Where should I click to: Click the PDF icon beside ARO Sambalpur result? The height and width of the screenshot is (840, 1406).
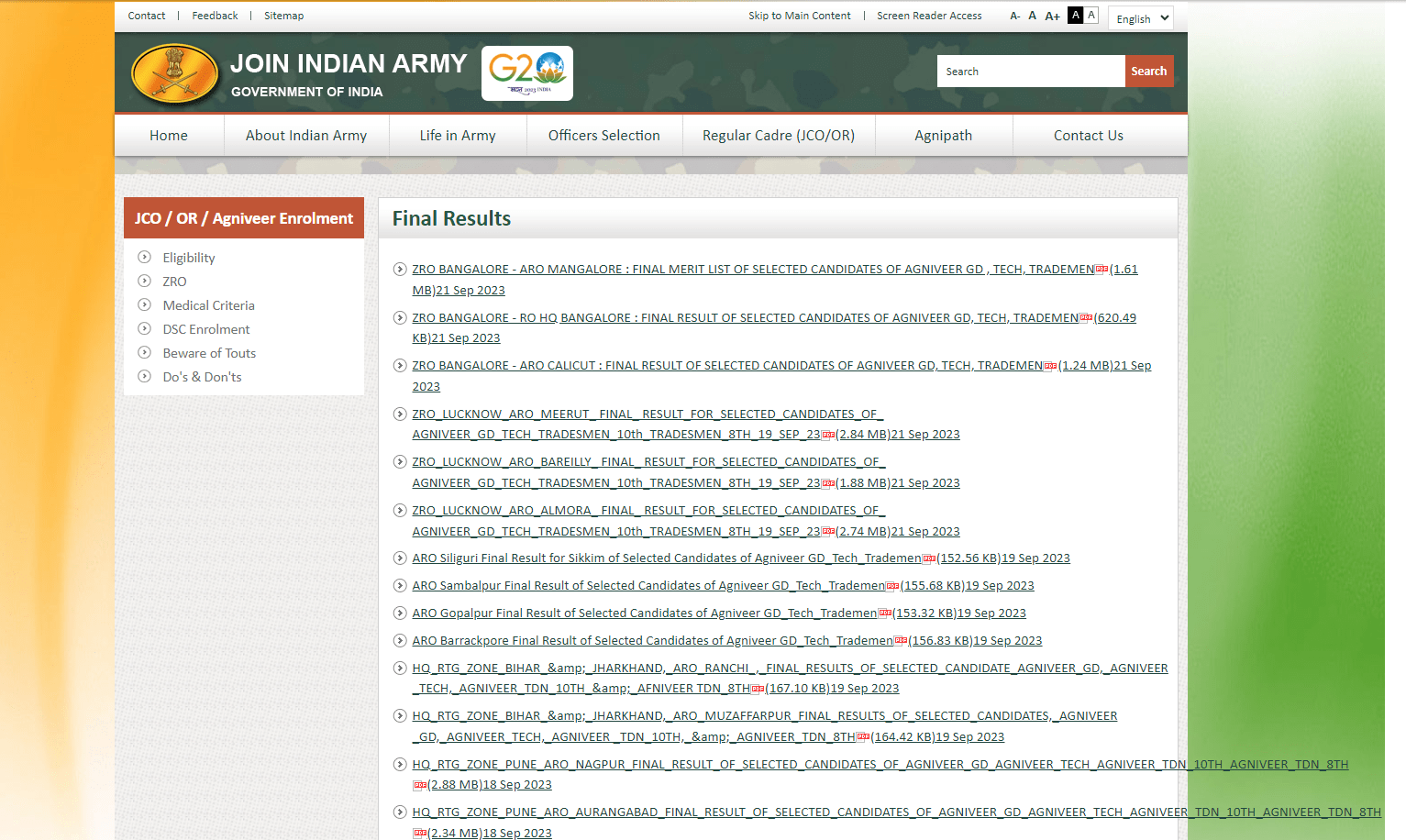892,586
